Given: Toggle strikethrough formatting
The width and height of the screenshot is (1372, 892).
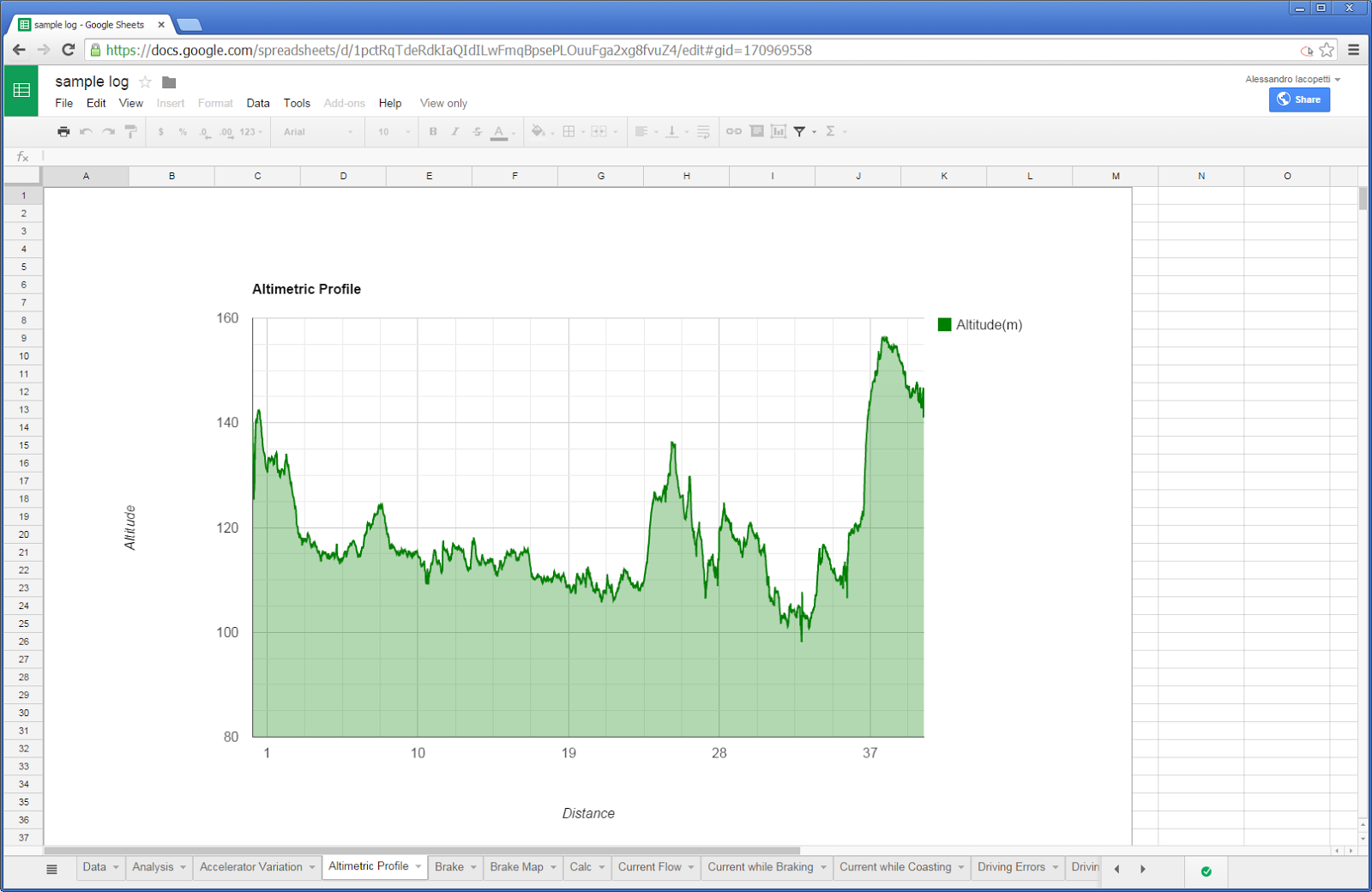Looking at the screenshot, I should [x=476, y=131].
